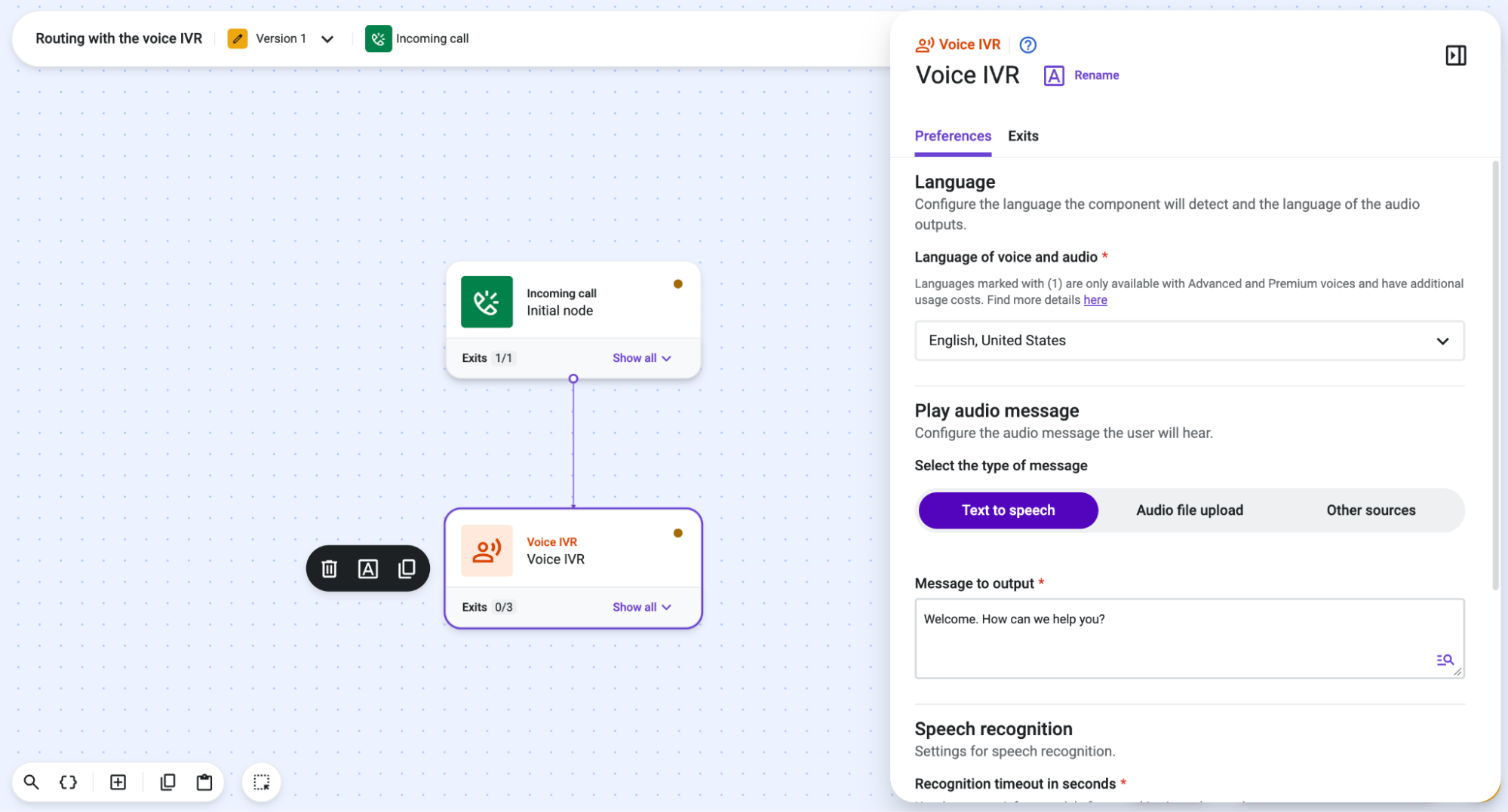Select Text to speech message type
Viewport: 1508px width, 812px height.
(1008, 510)
